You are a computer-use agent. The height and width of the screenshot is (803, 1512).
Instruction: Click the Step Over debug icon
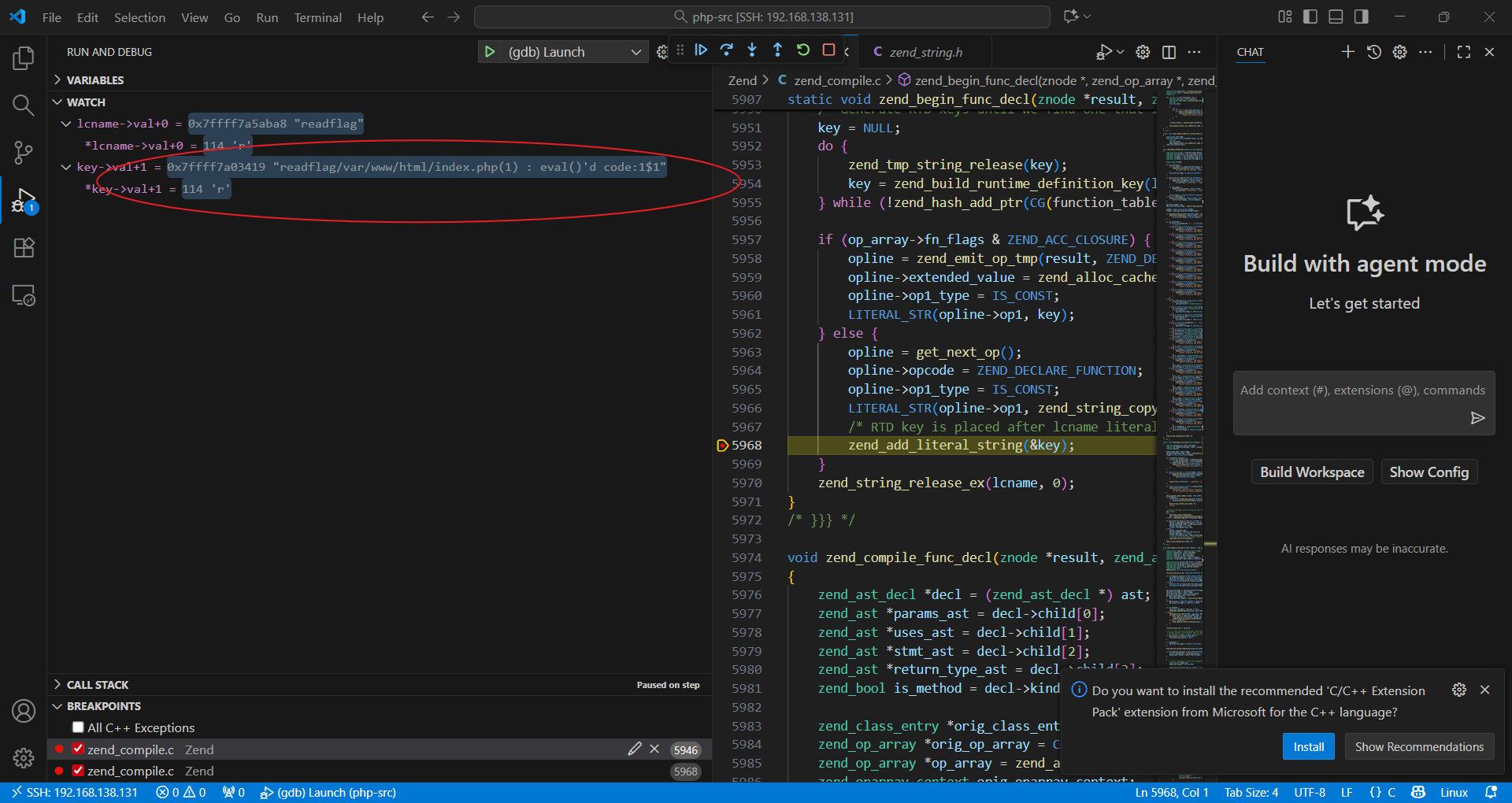point(727,50)
